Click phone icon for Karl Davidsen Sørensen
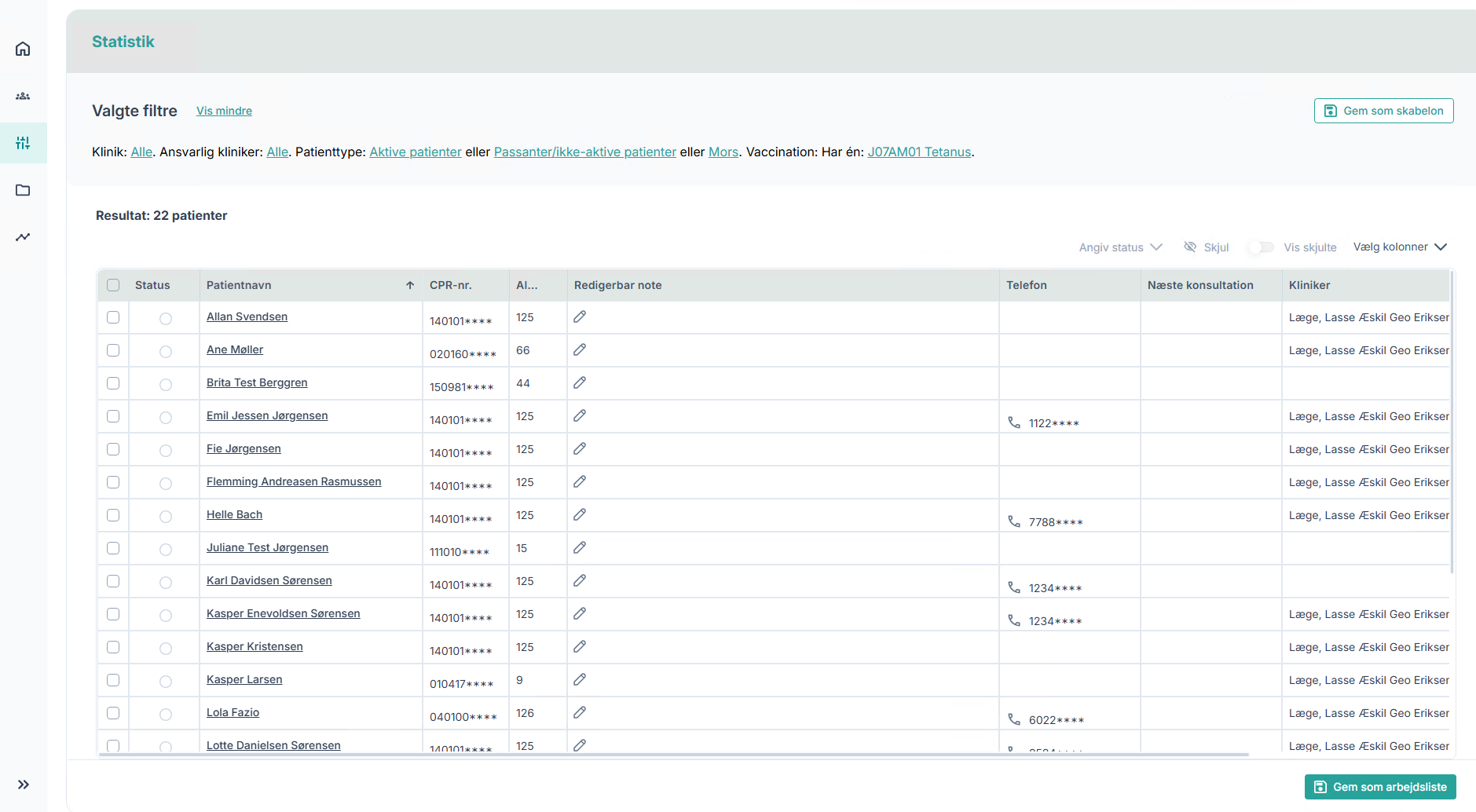 pos(1014,587)
